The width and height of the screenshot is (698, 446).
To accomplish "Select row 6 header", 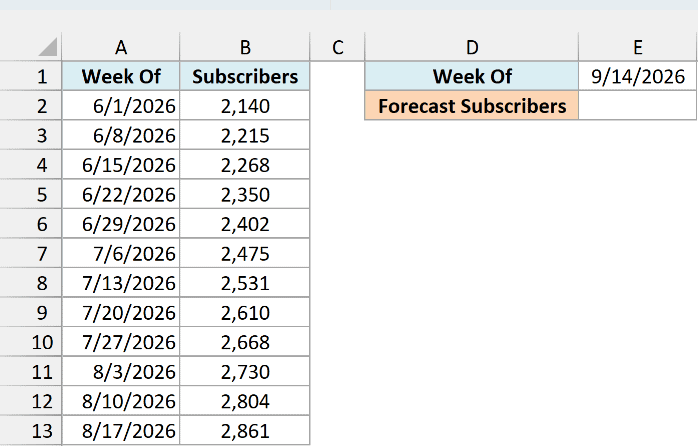I will [x=31, y=223].
